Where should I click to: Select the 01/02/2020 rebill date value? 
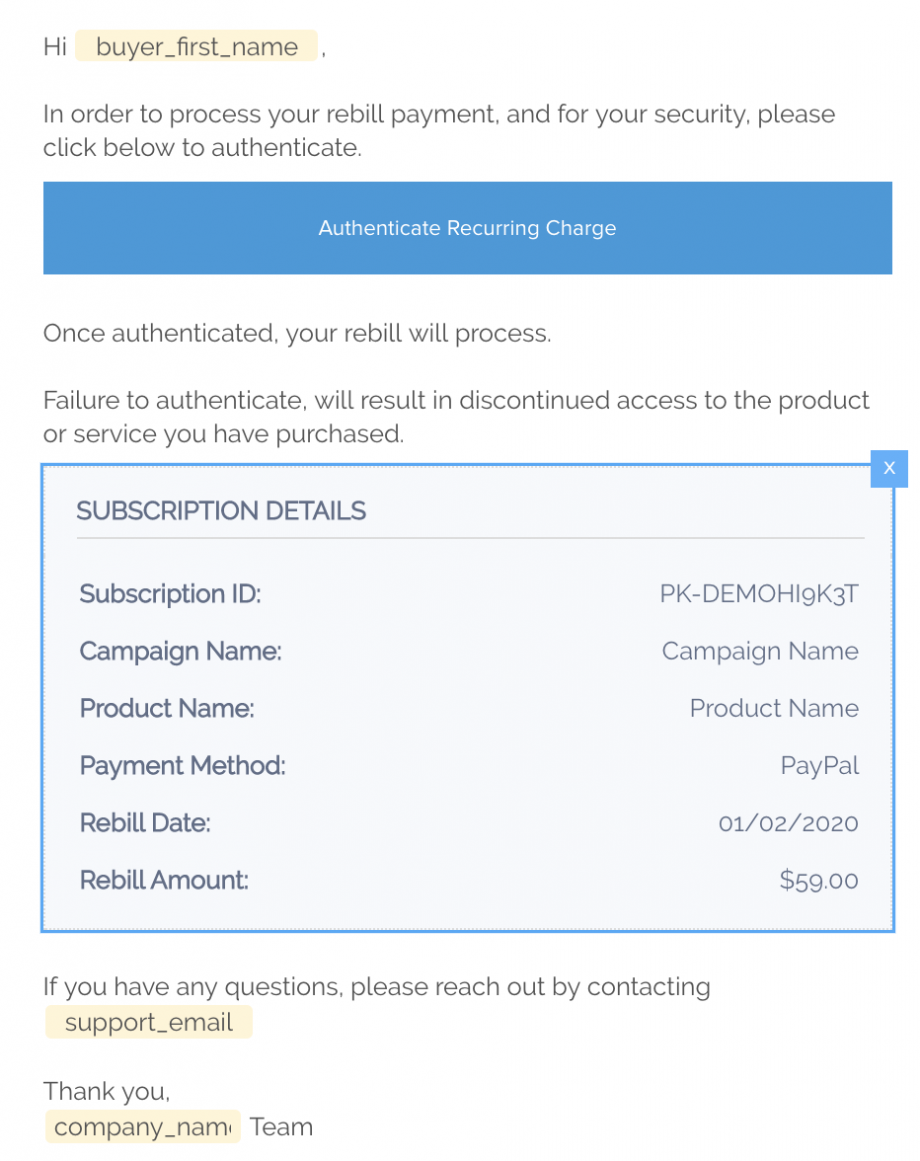point(788,823)
